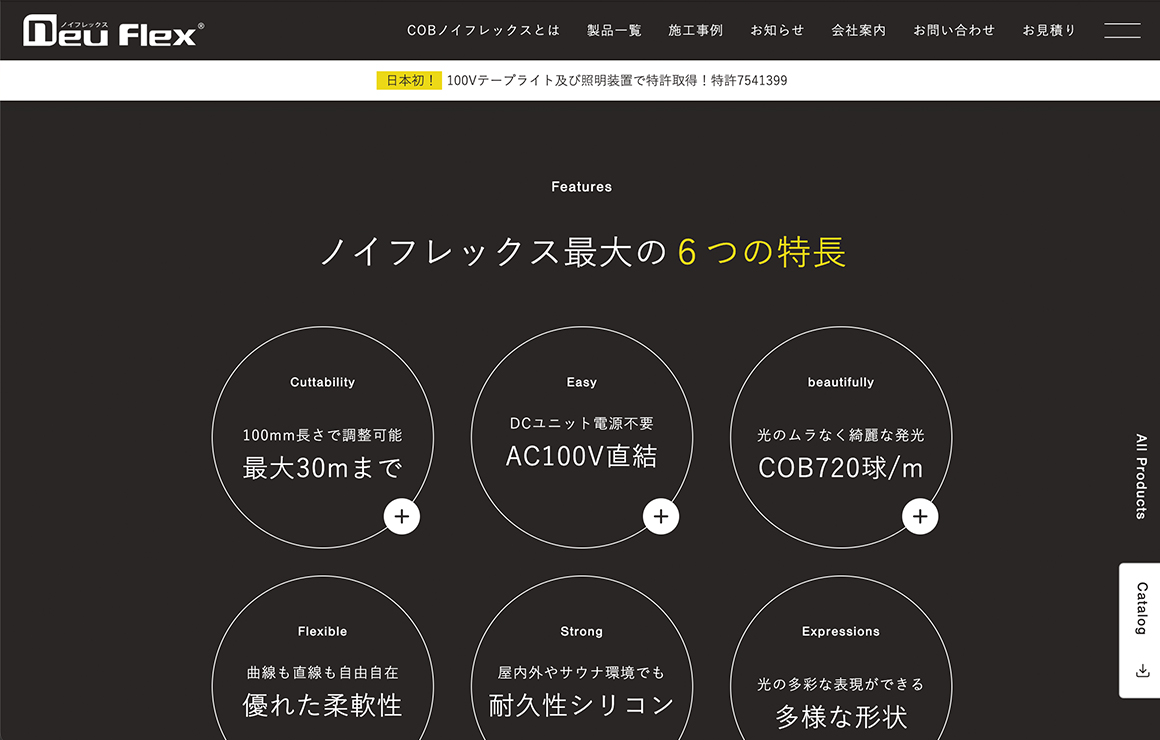Click the text DCユニット電源不要
The height and width of the screenshot is (740, 1160).
click(581, 423)
